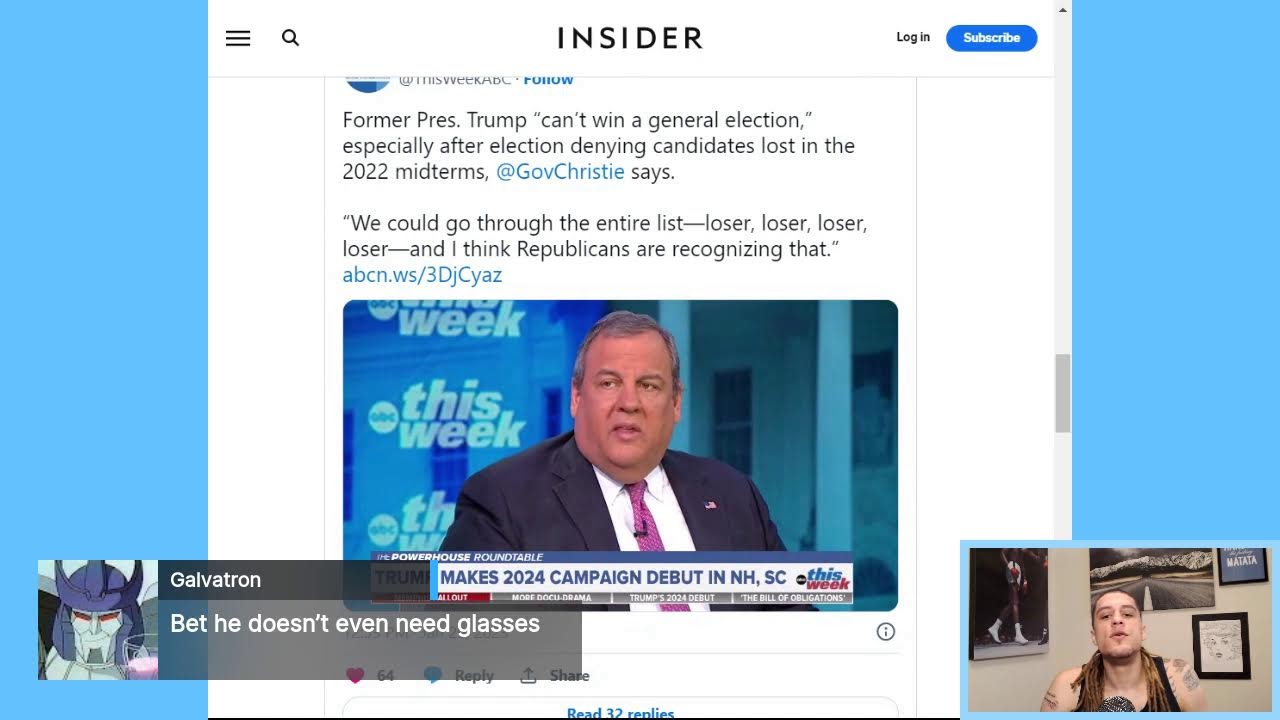Select the Galvatron chat avatar image
The height and width of the screenshot is (720, 1280).
tap(98, 620)
